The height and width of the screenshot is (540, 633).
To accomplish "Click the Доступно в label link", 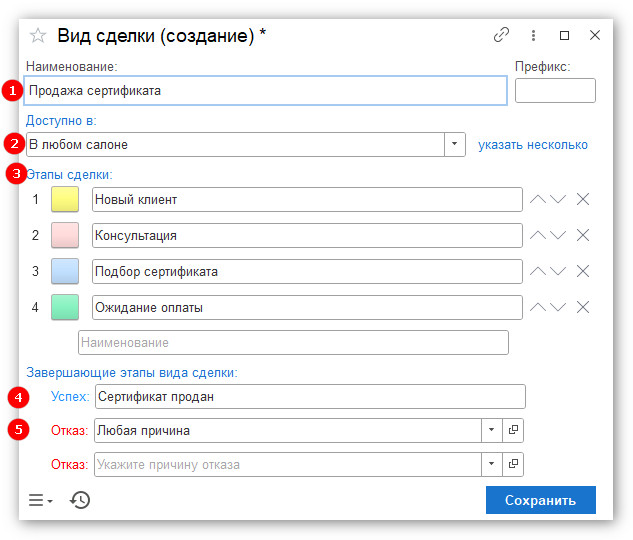I will (61, 120).
